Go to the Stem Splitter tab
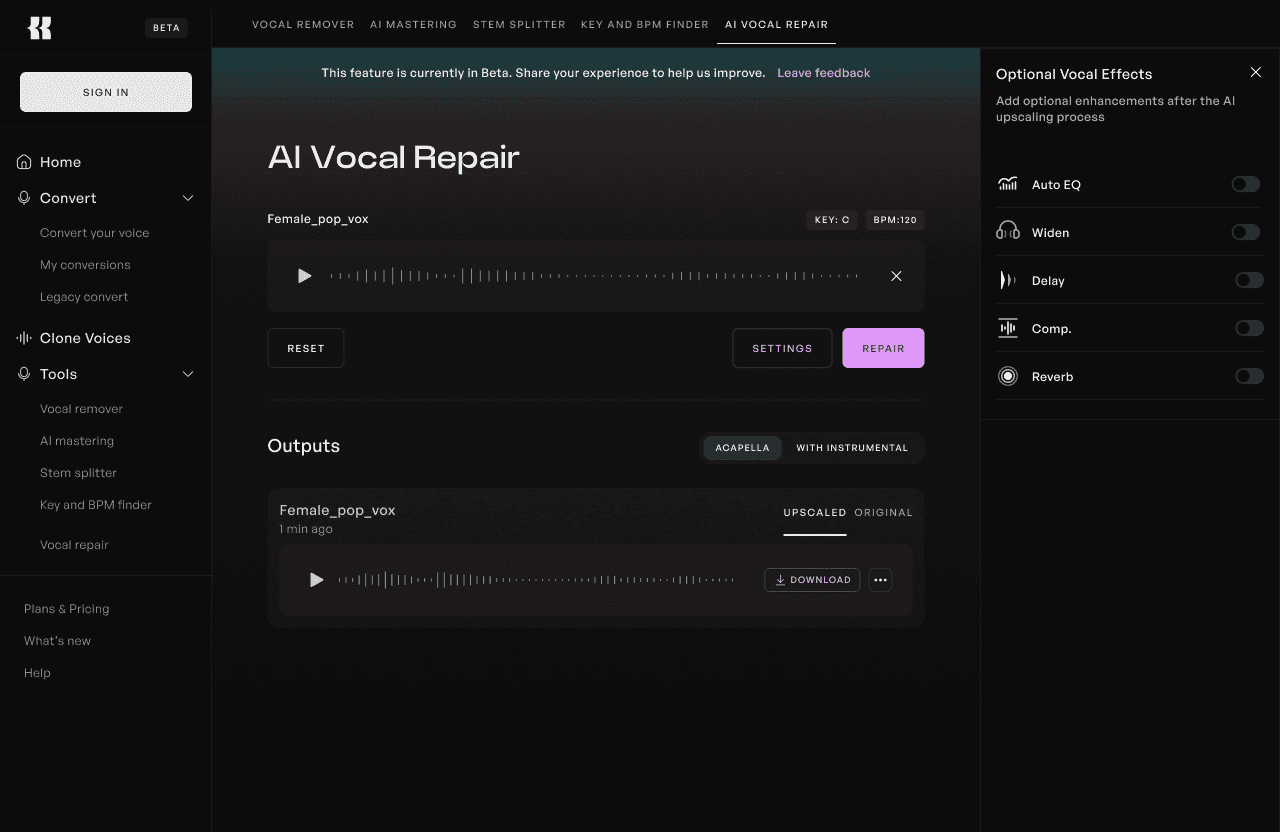The width and height of the screenshot is (1280, 832). pyautogui.click(x=519, y=24)
